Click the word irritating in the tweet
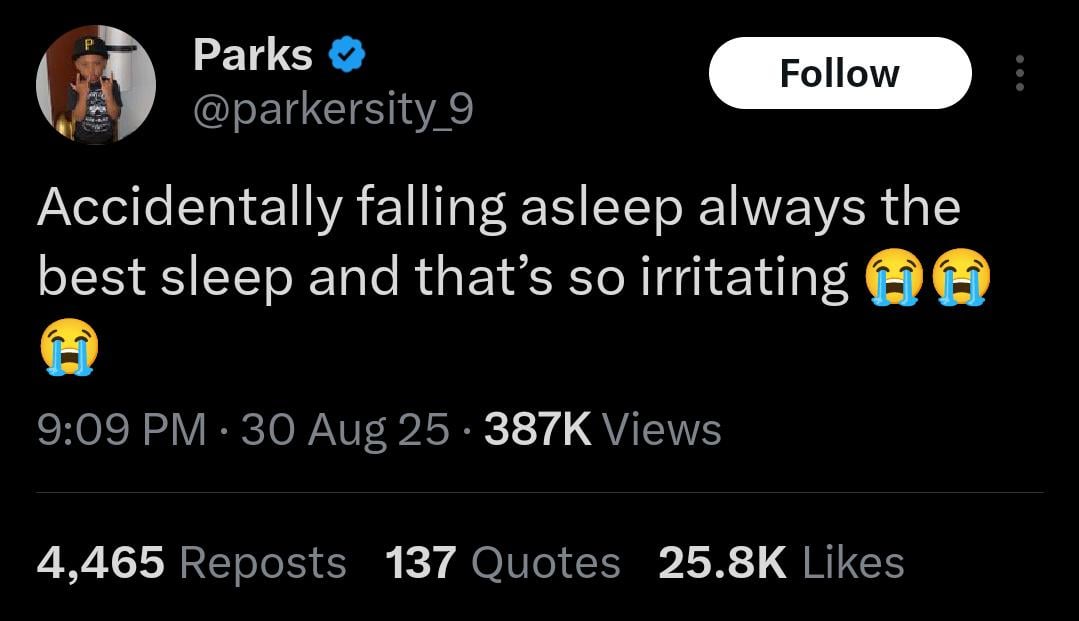Screen dimensions: 1079x621 [745, 277]
